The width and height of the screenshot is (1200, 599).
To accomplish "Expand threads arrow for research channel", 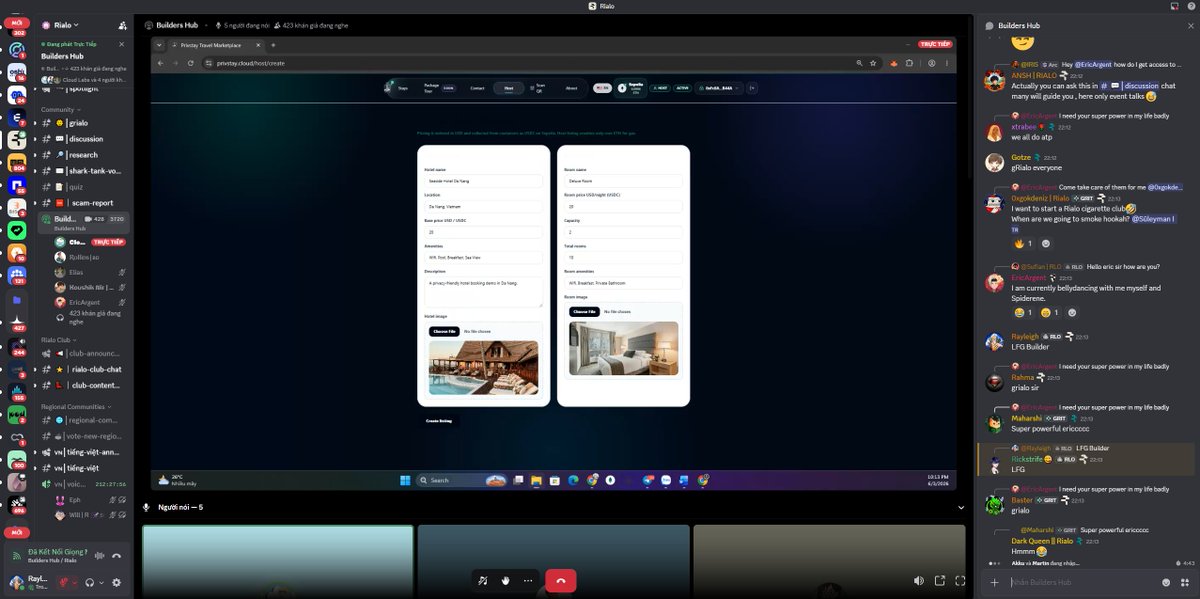I will [37, 155].
